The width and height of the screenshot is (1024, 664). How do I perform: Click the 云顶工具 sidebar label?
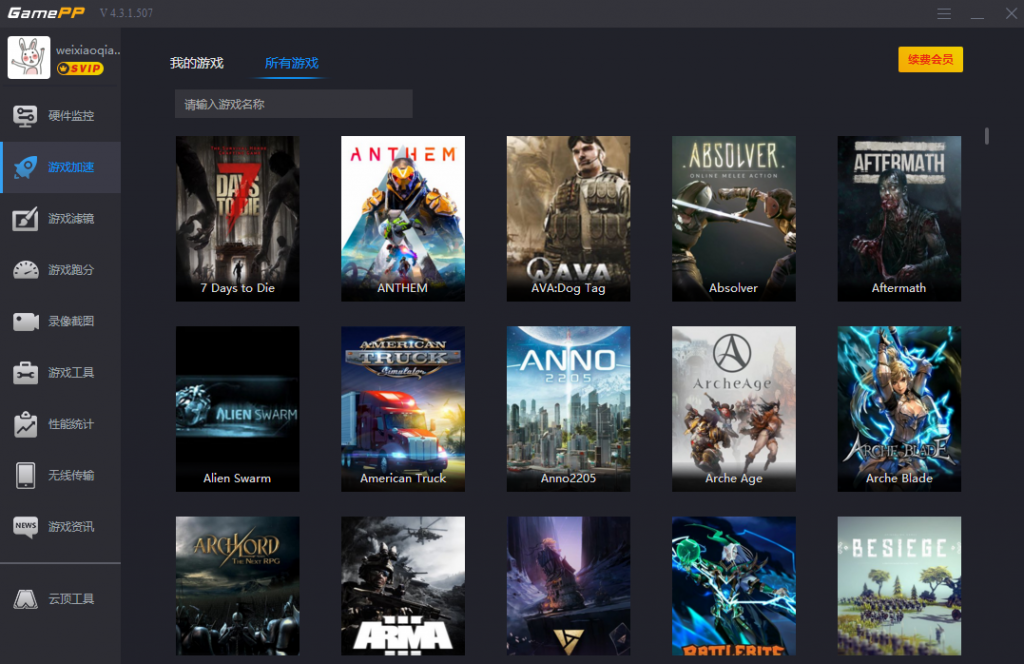tap(71, 599)
